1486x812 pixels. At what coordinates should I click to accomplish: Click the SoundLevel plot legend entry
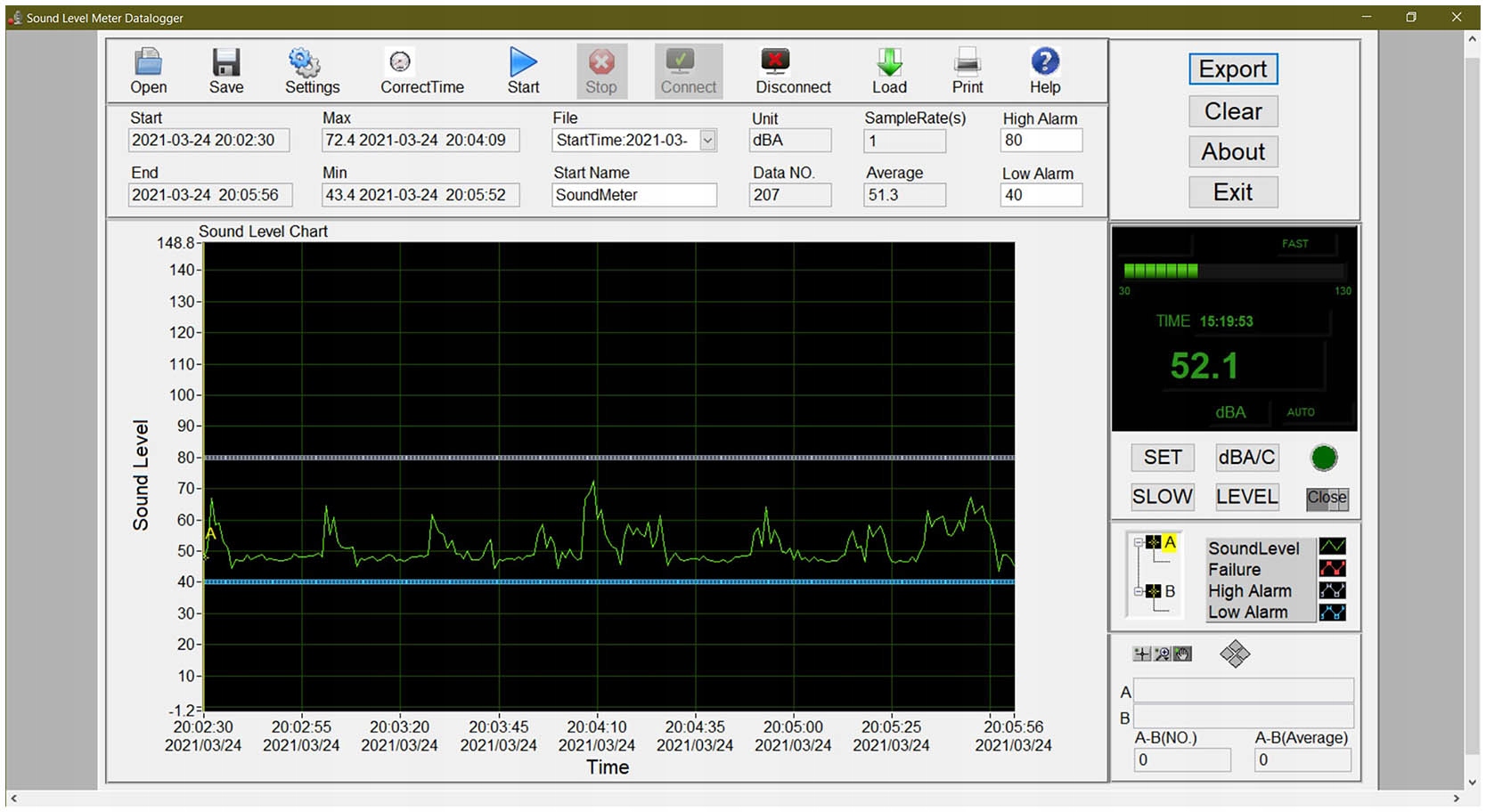tap(1253, 548)
